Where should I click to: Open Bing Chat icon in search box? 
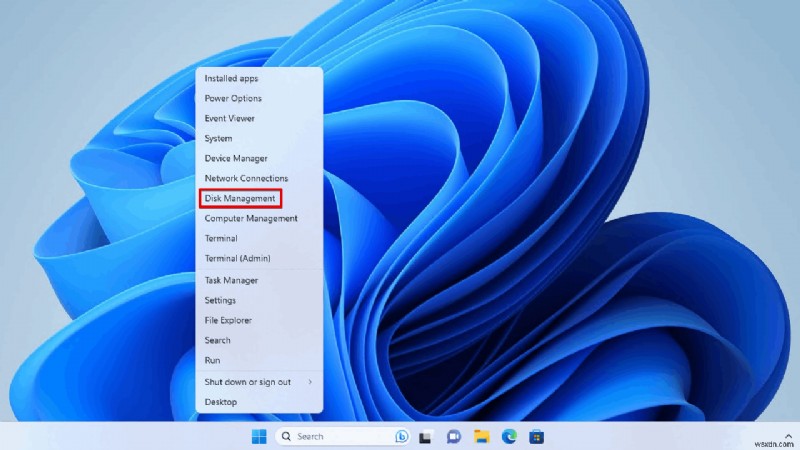point(402,437)
